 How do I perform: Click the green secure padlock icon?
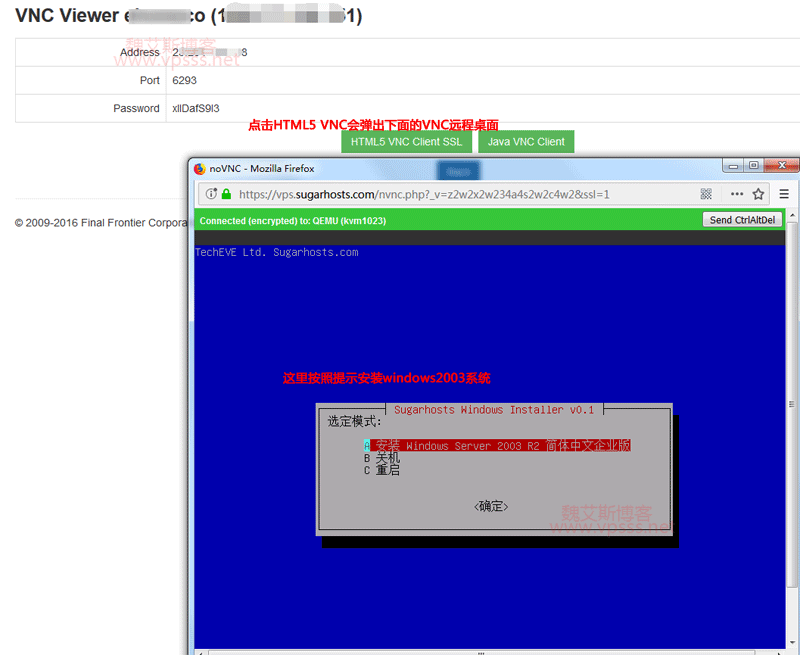226,194
